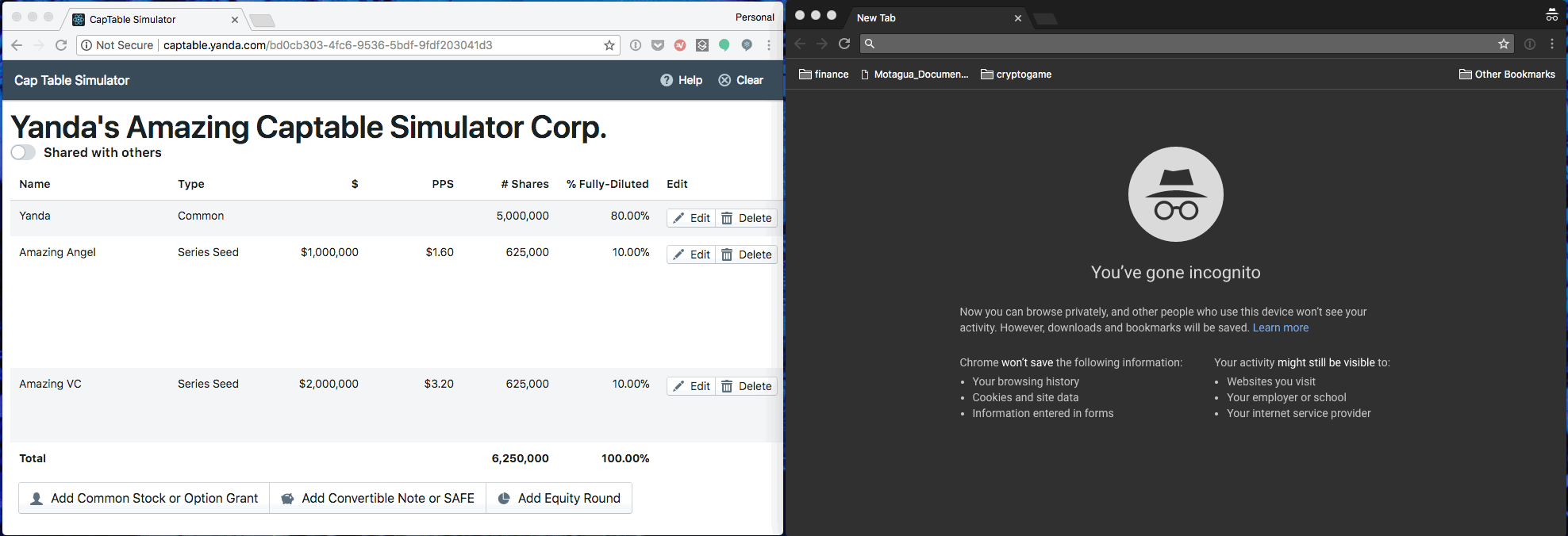Screen dimensions: 1568x536
Task: Open a new tab in incognito window
Action: 1045,18
